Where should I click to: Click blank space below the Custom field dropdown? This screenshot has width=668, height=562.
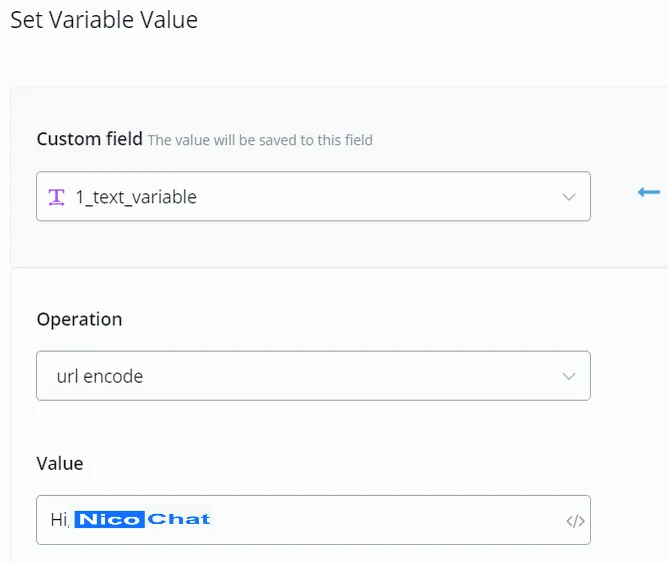[313, 244]
